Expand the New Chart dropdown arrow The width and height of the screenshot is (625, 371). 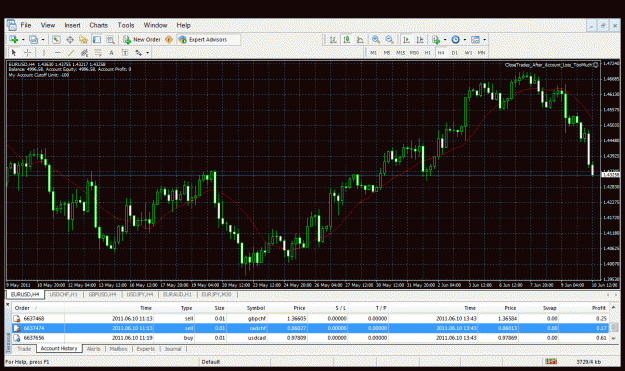point(23,40)
